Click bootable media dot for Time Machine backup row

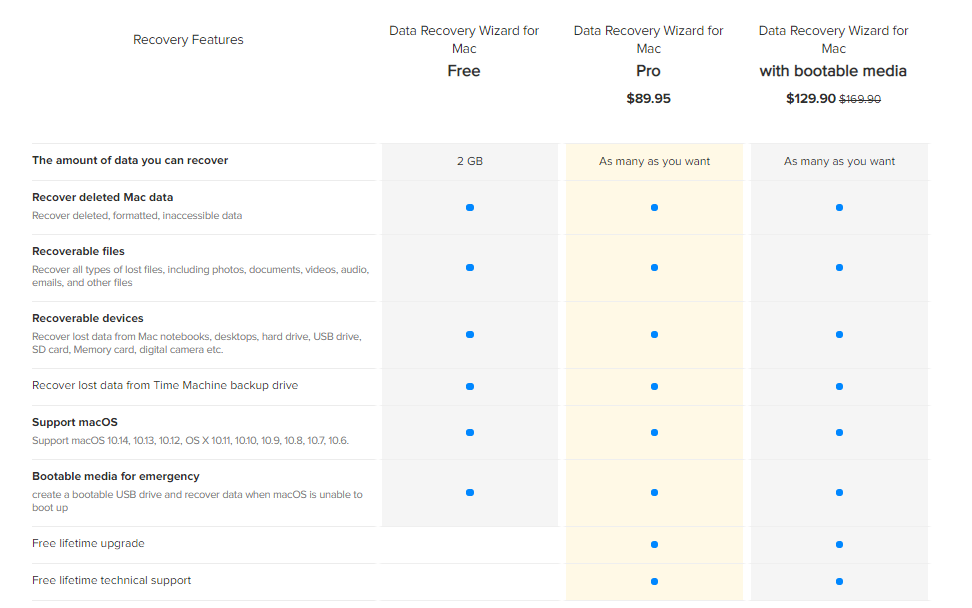click(x=839, y=387)
